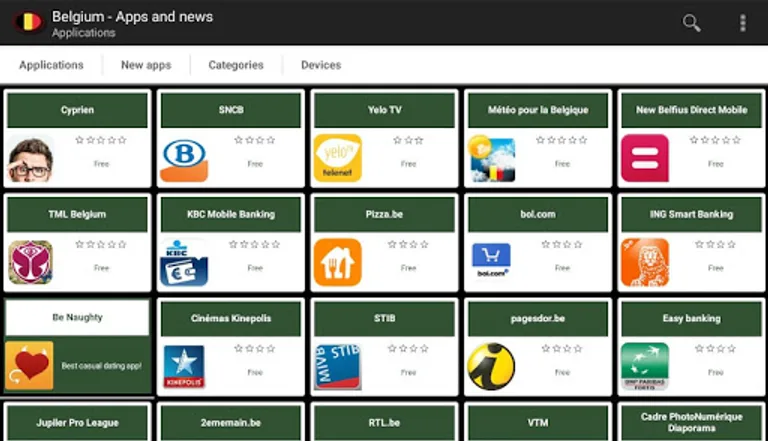Click the Free label under pagesdor.be
The height and width of the screenshot is (441, 768).
pos(562,372)
